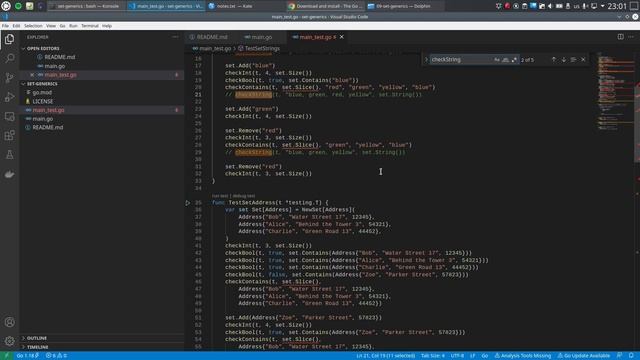
Task: Open the Docker view in activity bar
Action: [9, 174]
